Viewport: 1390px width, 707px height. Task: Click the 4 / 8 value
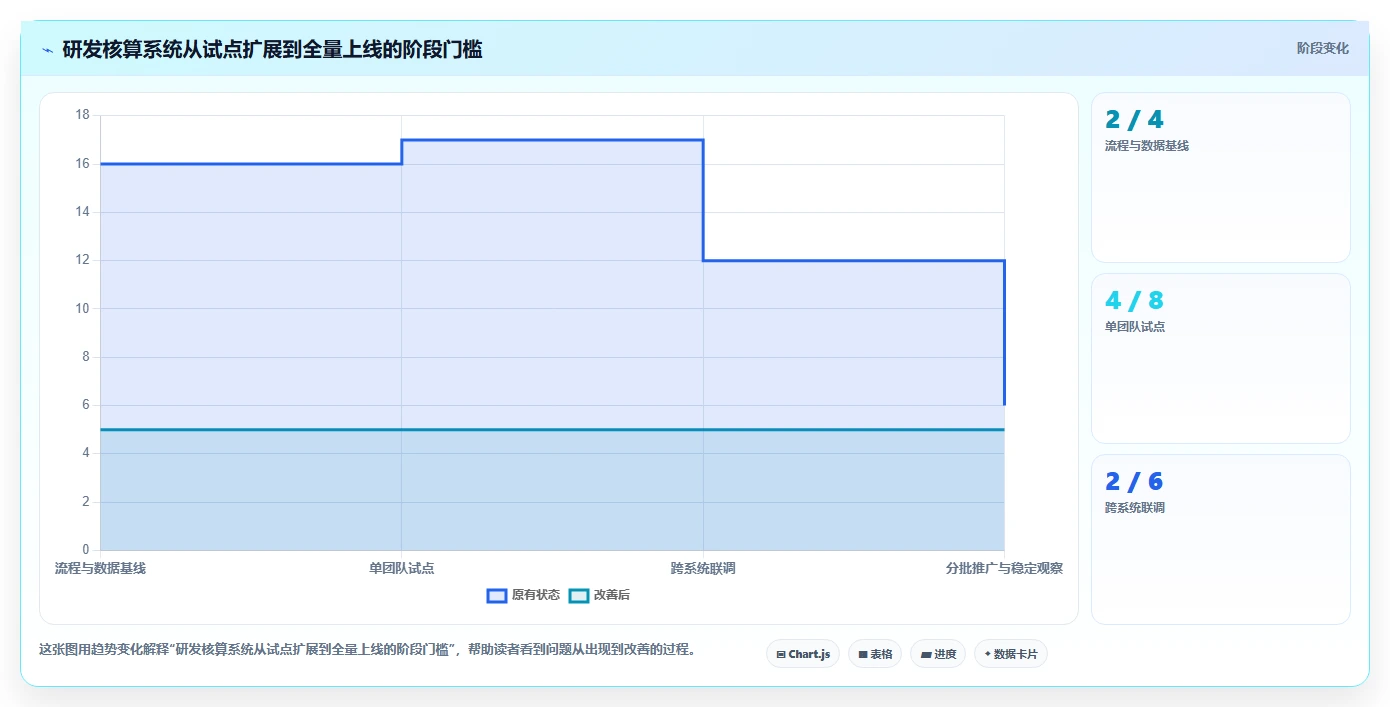[1134, 301]
